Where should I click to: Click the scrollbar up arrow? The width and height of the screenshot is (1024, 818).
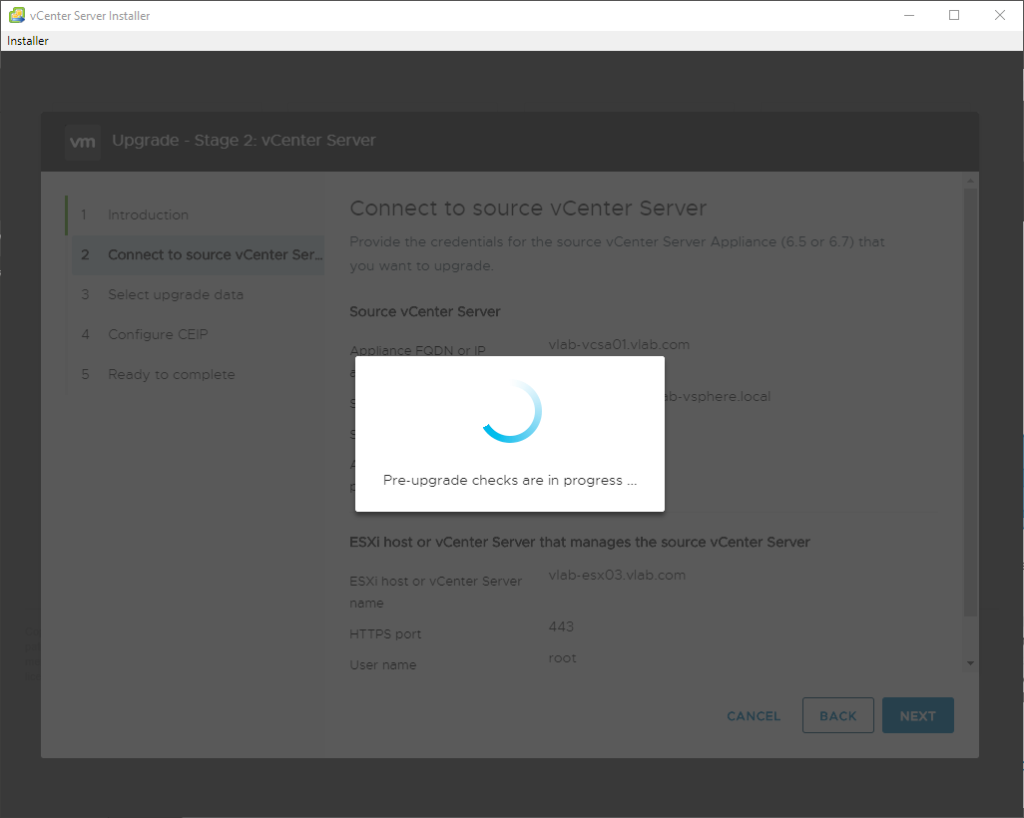pos(970,181)
